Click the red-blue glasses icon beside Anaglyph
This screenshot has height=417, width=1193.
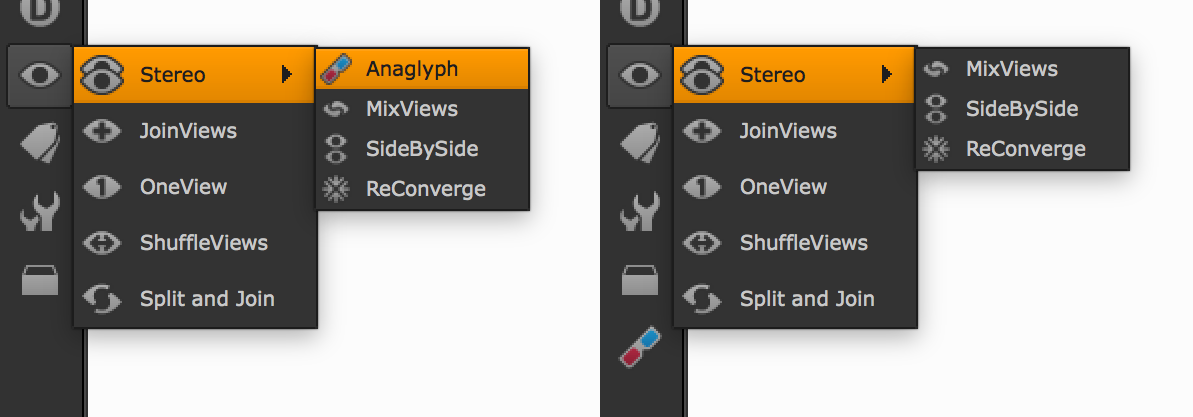(x=337, y=69)
